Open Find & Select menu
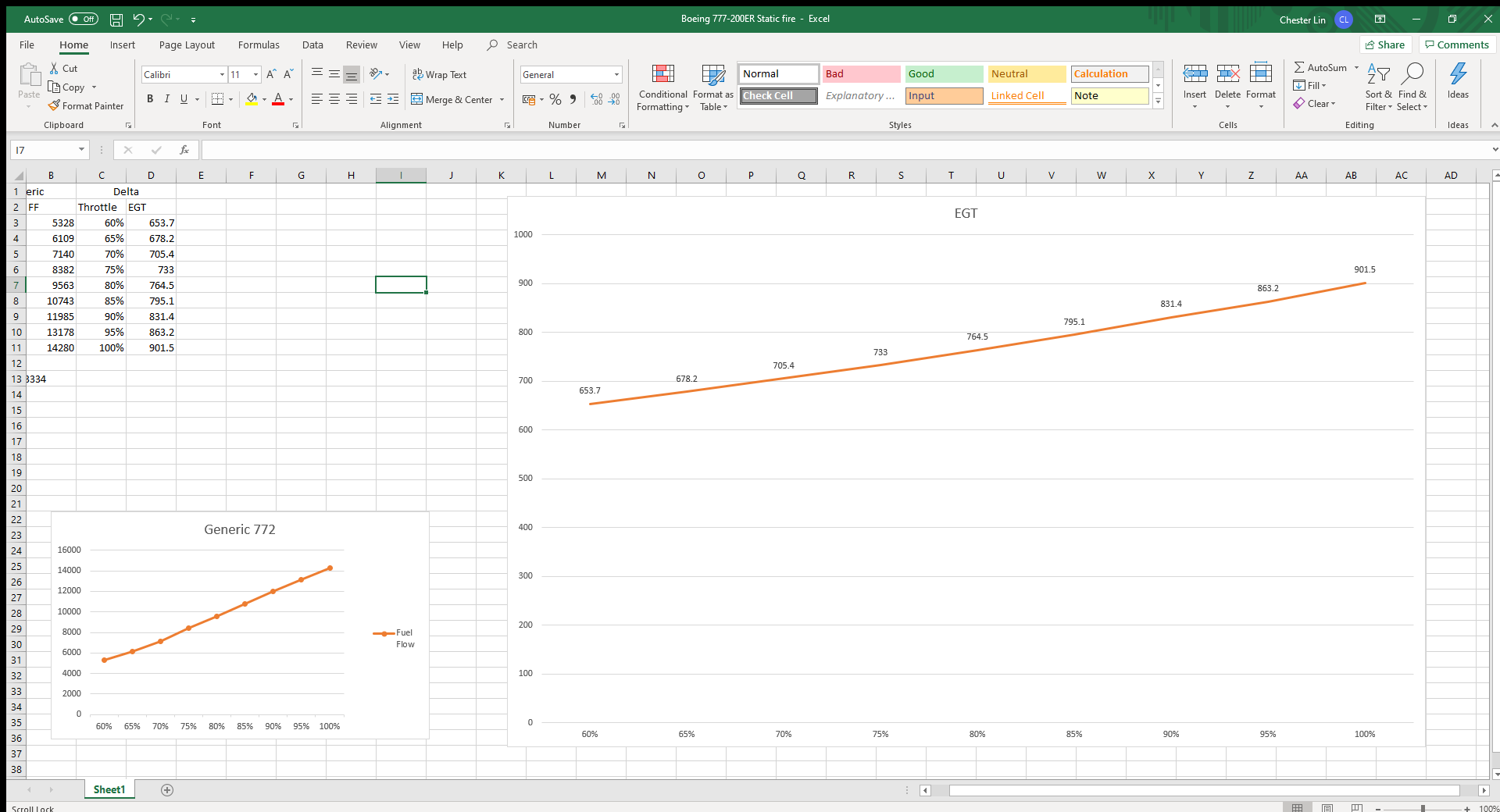1500x812 pixels. (x=1412, y=87)
